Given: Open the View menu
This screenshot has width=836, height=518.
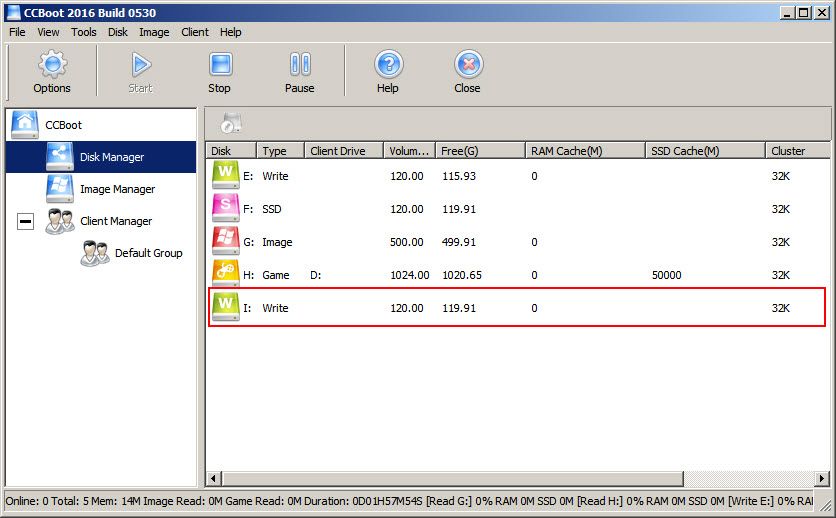Looking at the screenshot, I should pyautogui.click(x=48, y=32).
